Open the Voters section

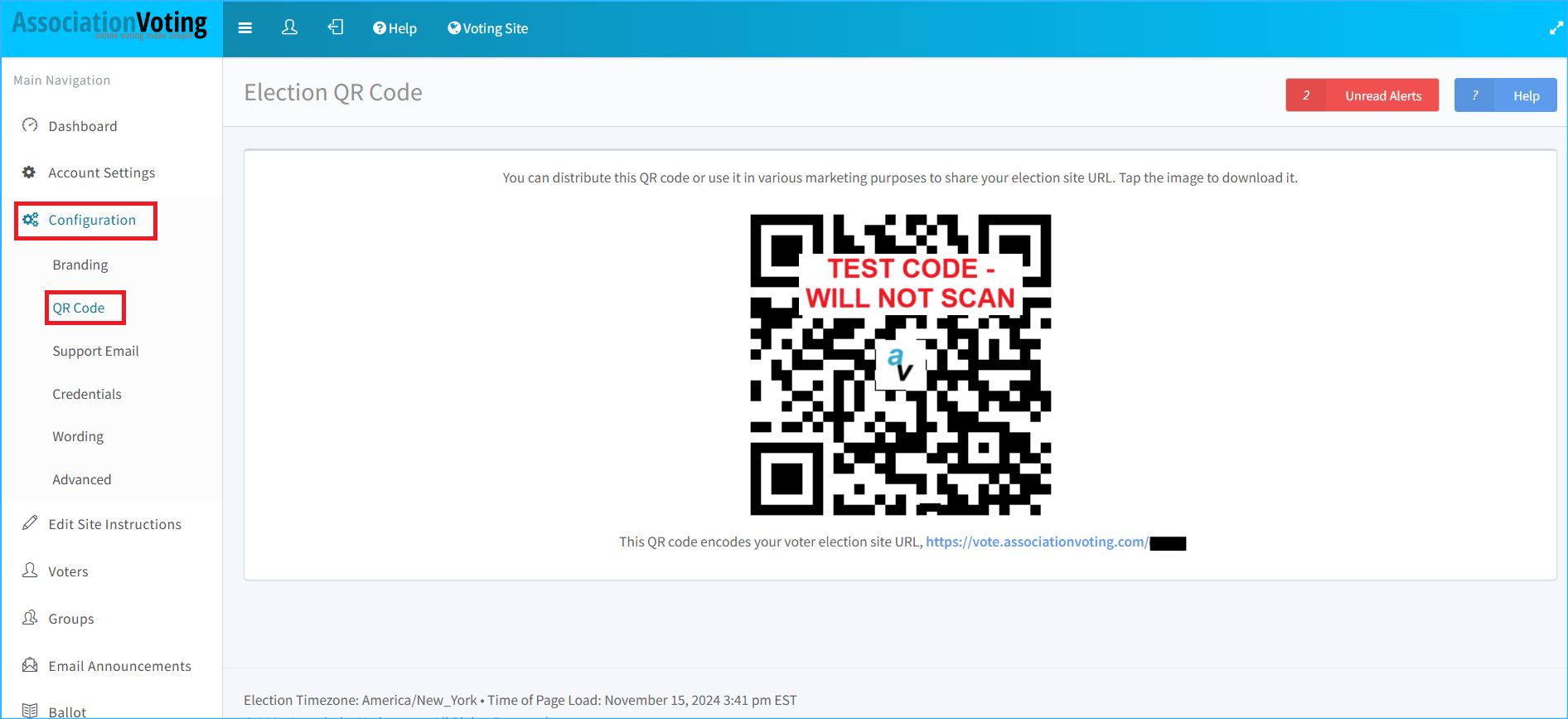click(x=68, y=571)
